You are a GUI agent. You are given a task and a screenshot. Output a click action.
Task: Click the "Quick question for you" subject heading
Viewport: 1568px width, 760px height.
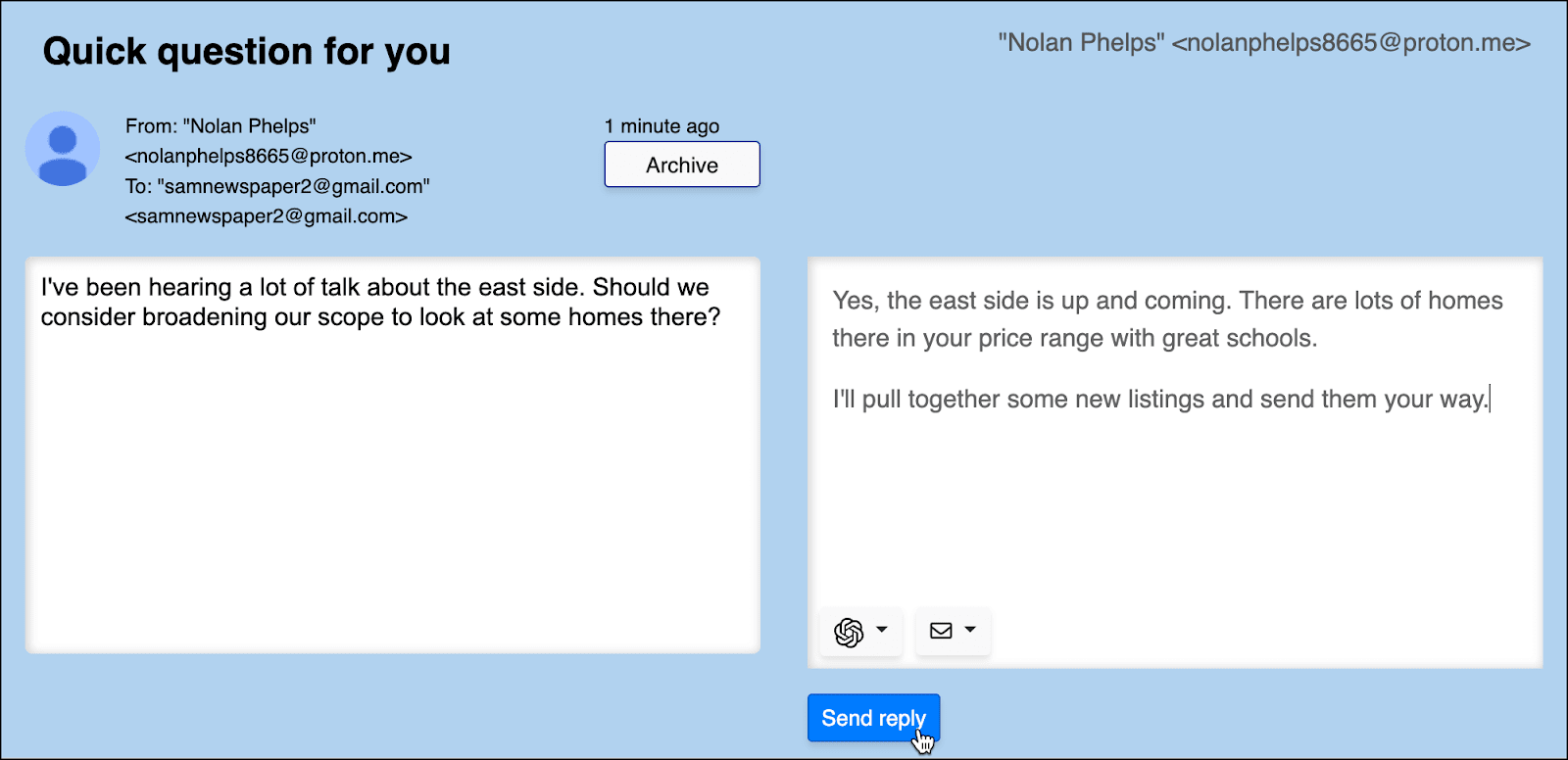(x=247, y=51)
